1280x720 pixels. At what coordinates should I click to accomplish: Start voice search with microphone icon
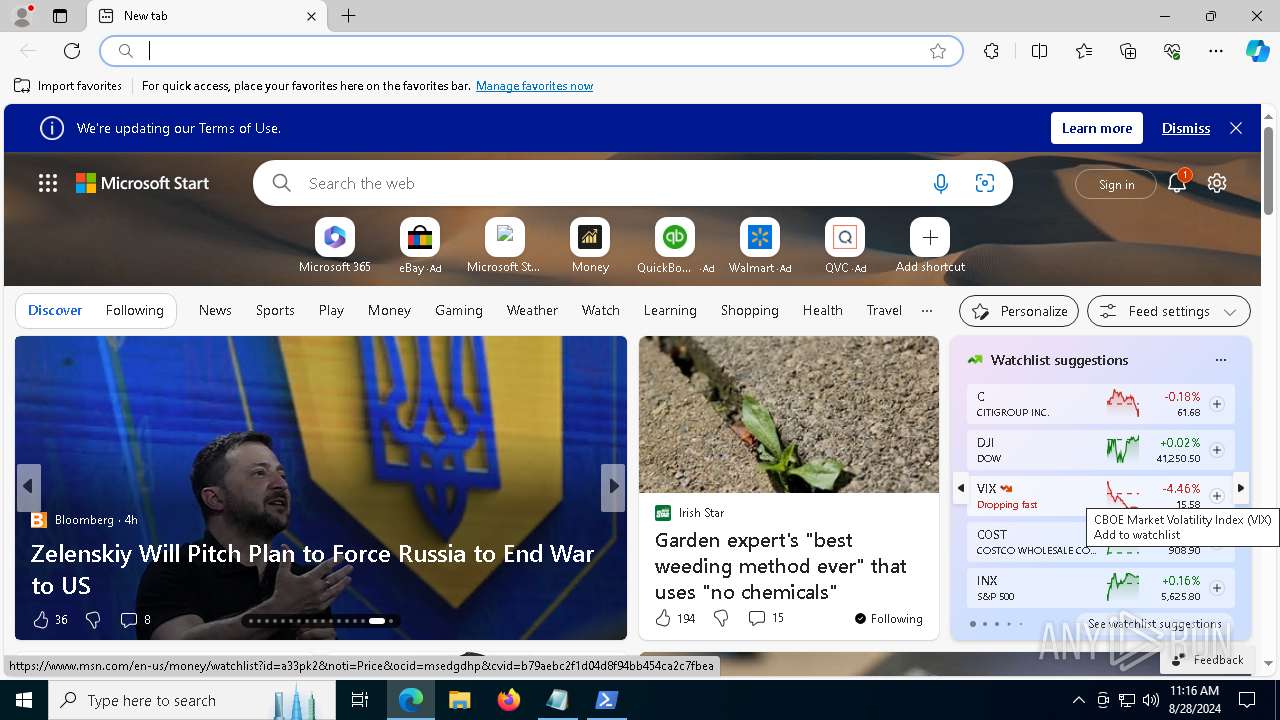[940, 183]
